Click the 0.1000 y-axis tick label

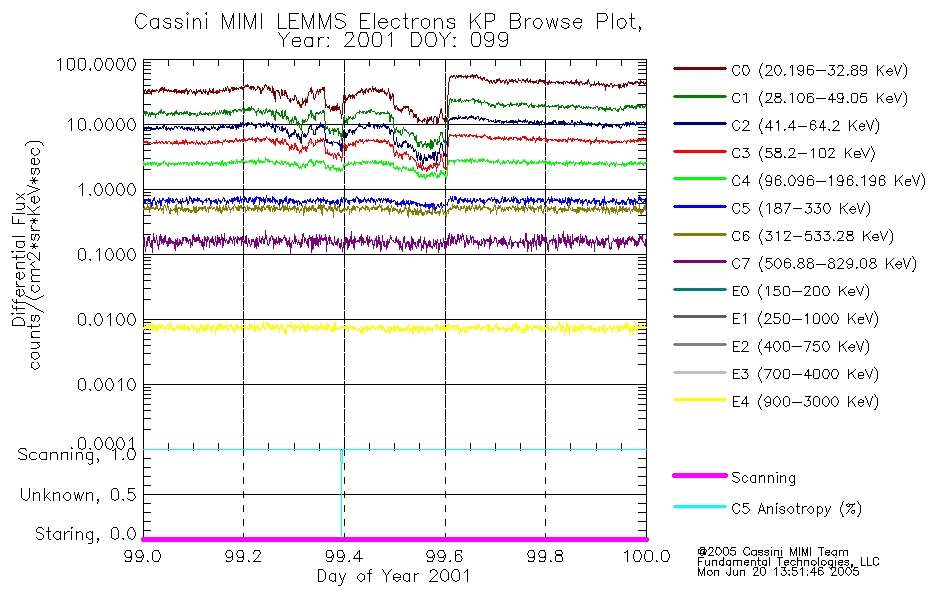[x=107, y=255]
